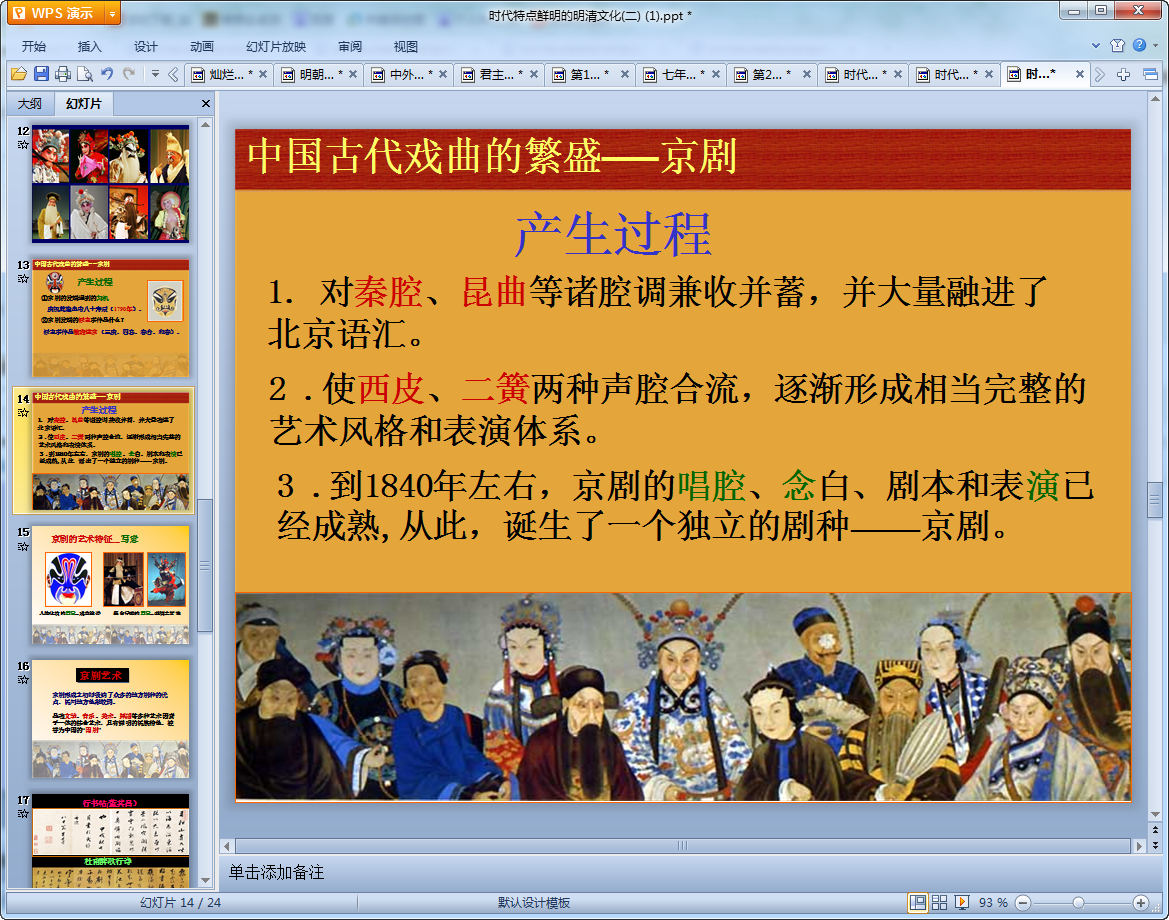
Task: Open the WPS 演示 application menu dropdown arrow
Action: coord(113,13)
